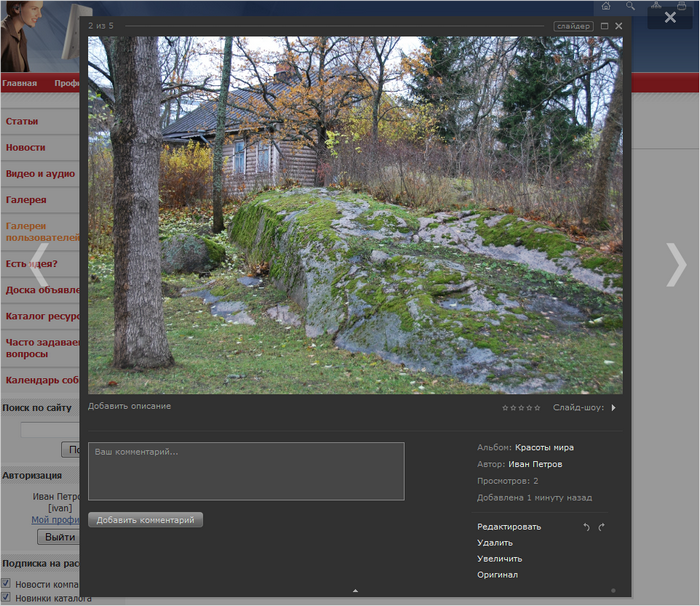This screenshot has height=606, width=700.
Task: Click the next photo arrow on the right
Action: [676, 265]
